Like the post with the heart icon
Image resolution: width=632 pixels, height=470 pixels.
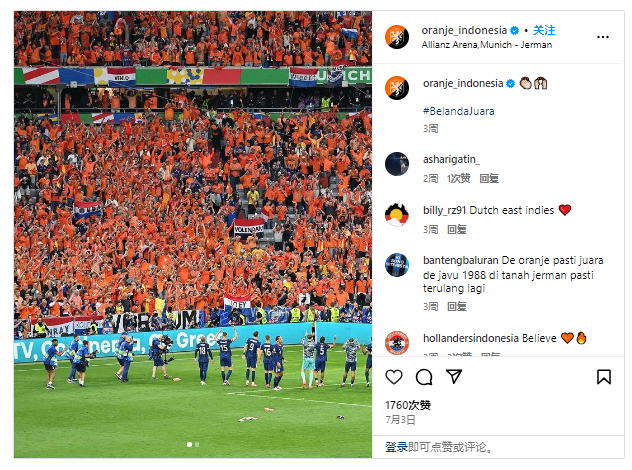[x=394, y=377]
